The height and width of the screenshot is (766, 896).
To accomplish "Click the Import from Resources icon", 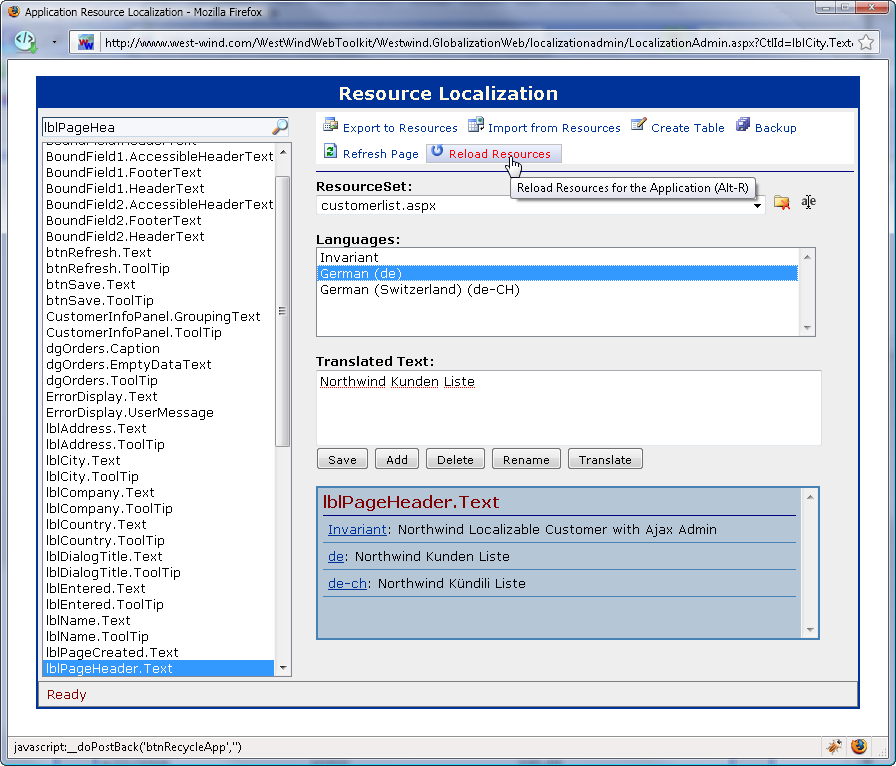I will 476,126.
